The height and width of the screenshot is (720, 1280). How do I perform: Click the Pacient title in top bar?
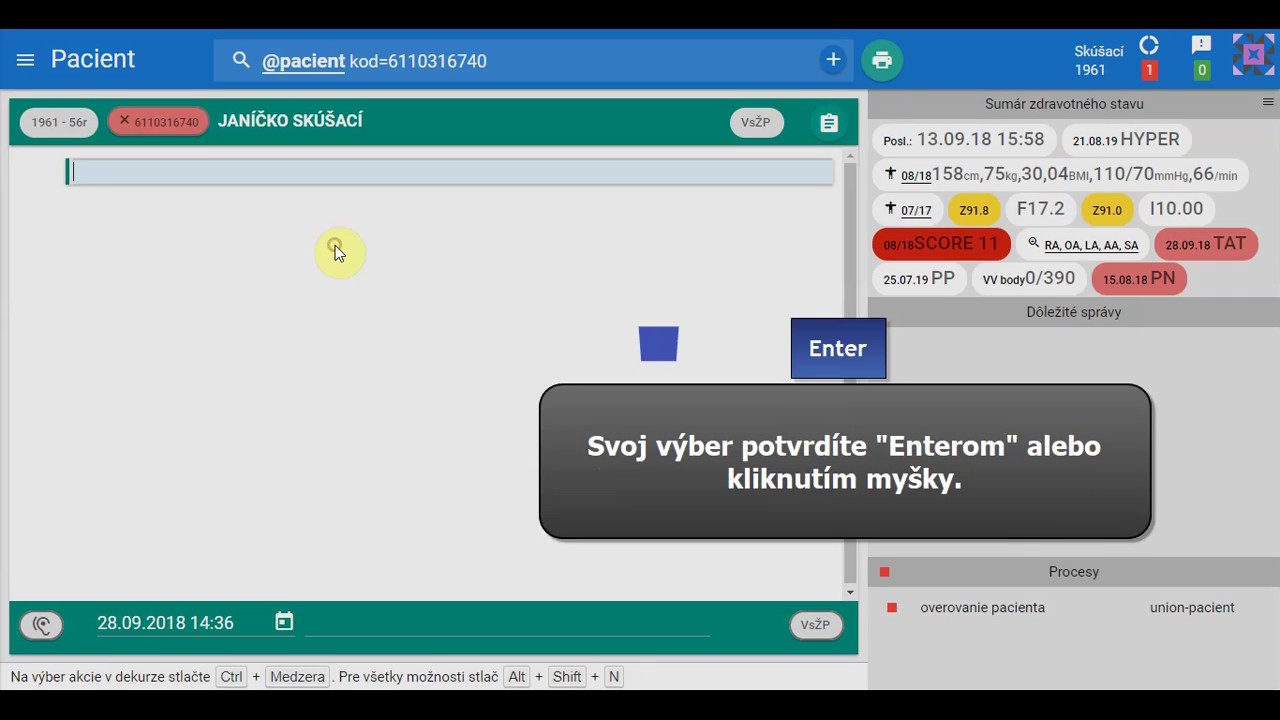[x=93, y=59]
